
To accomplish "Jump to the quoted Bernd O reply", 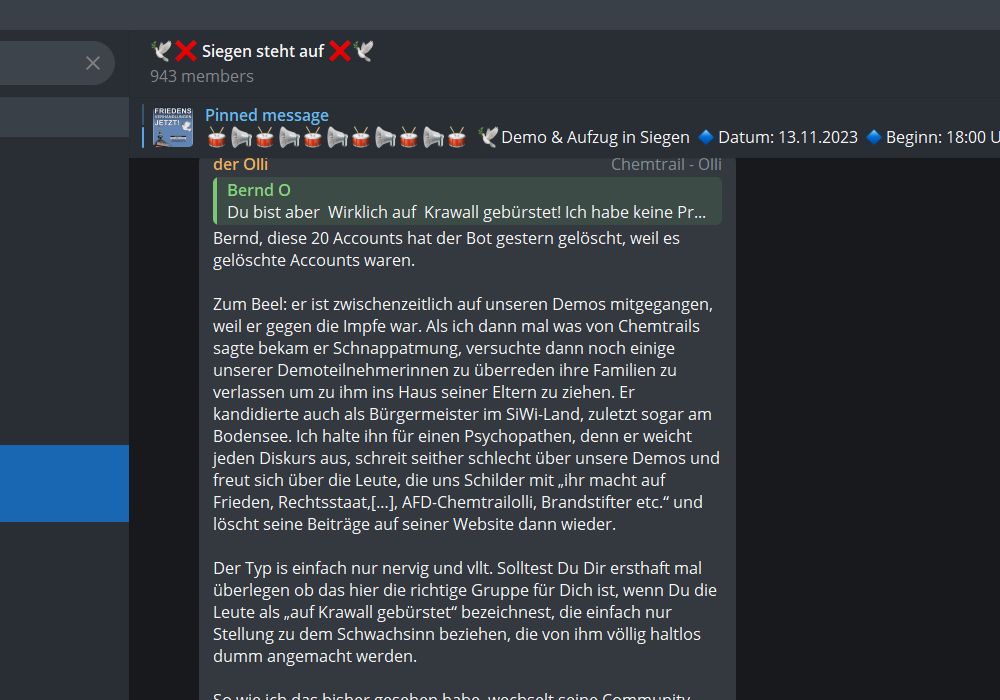I will (468, 201).
